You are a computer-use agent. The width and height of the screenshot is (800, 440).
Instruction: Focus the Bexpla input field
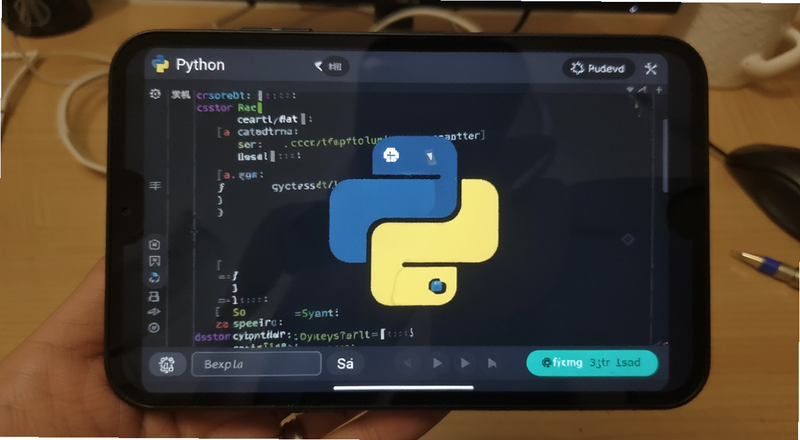click(256, 364)
